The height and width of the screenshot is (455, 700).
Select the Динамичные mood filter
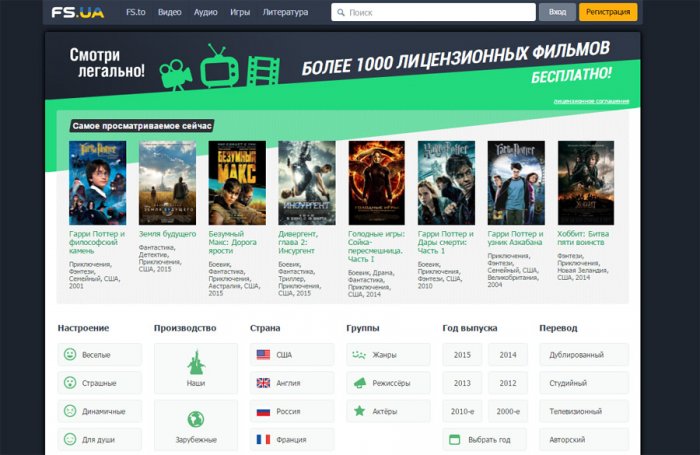100,411
